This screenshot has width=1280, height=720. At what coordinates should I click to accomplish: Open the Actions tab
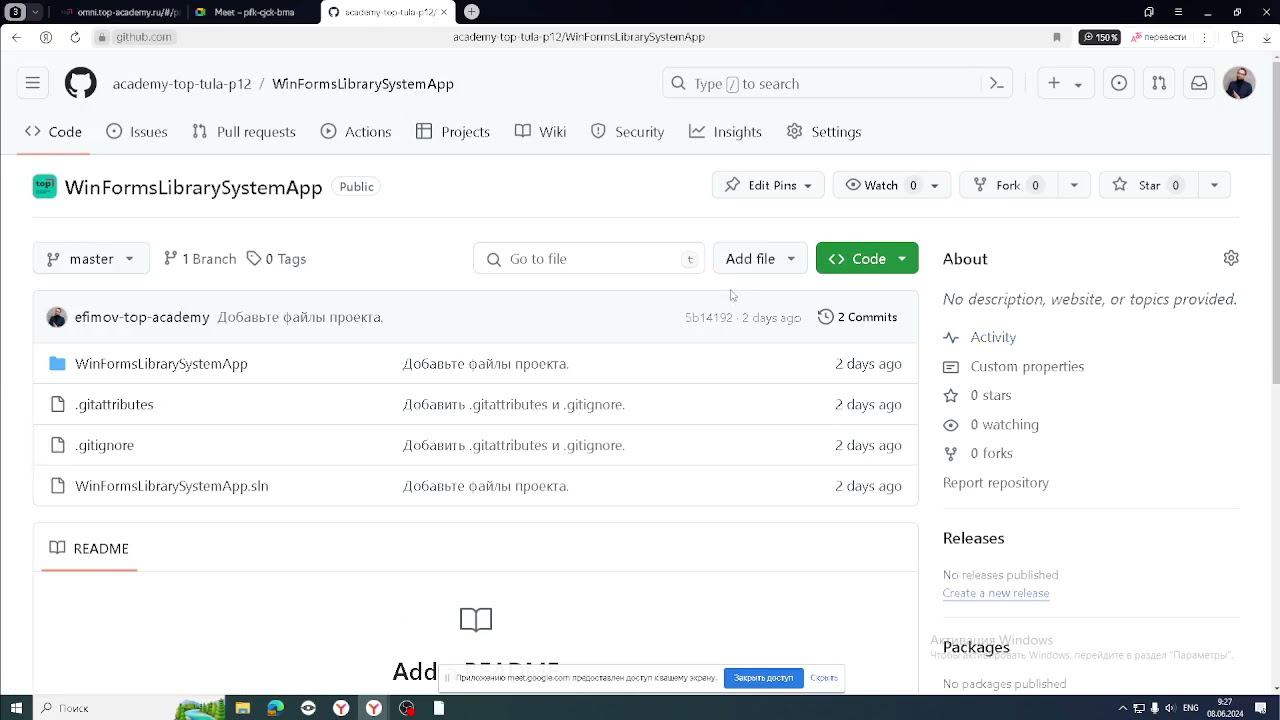coord(356,132)
